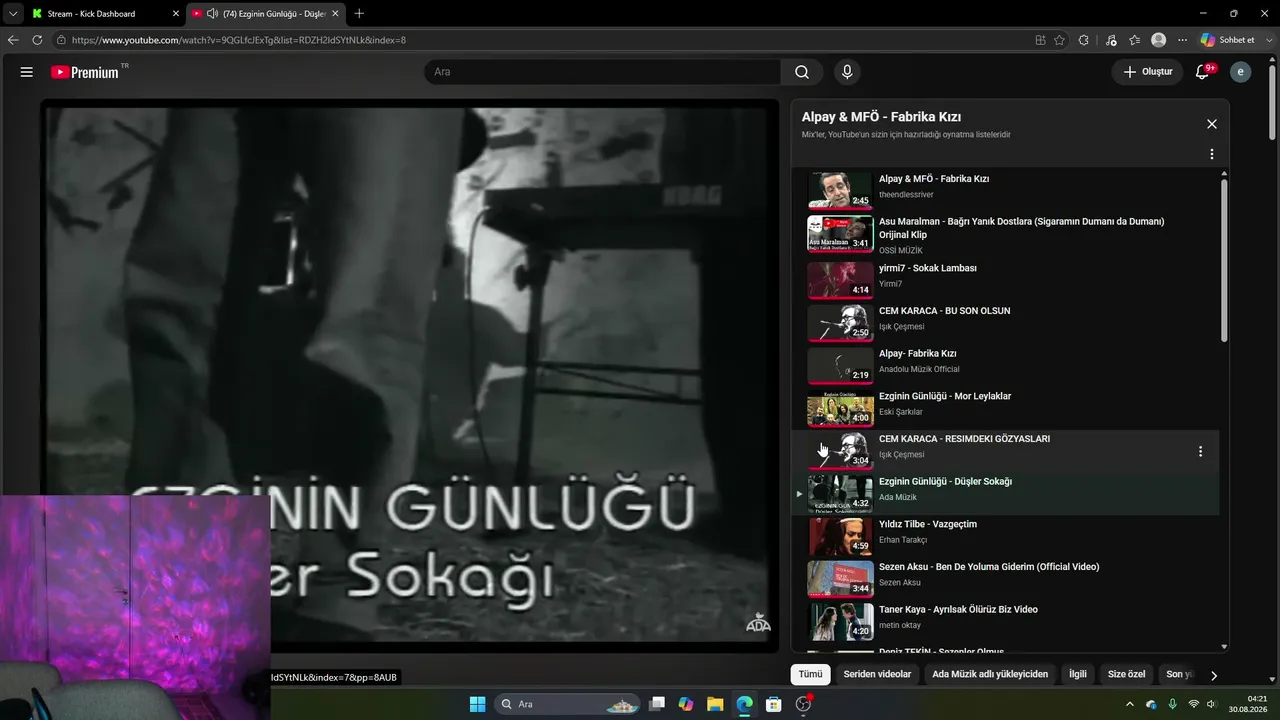
Task: Open browser settings and more menu
Action: [x=1183, y=40]
